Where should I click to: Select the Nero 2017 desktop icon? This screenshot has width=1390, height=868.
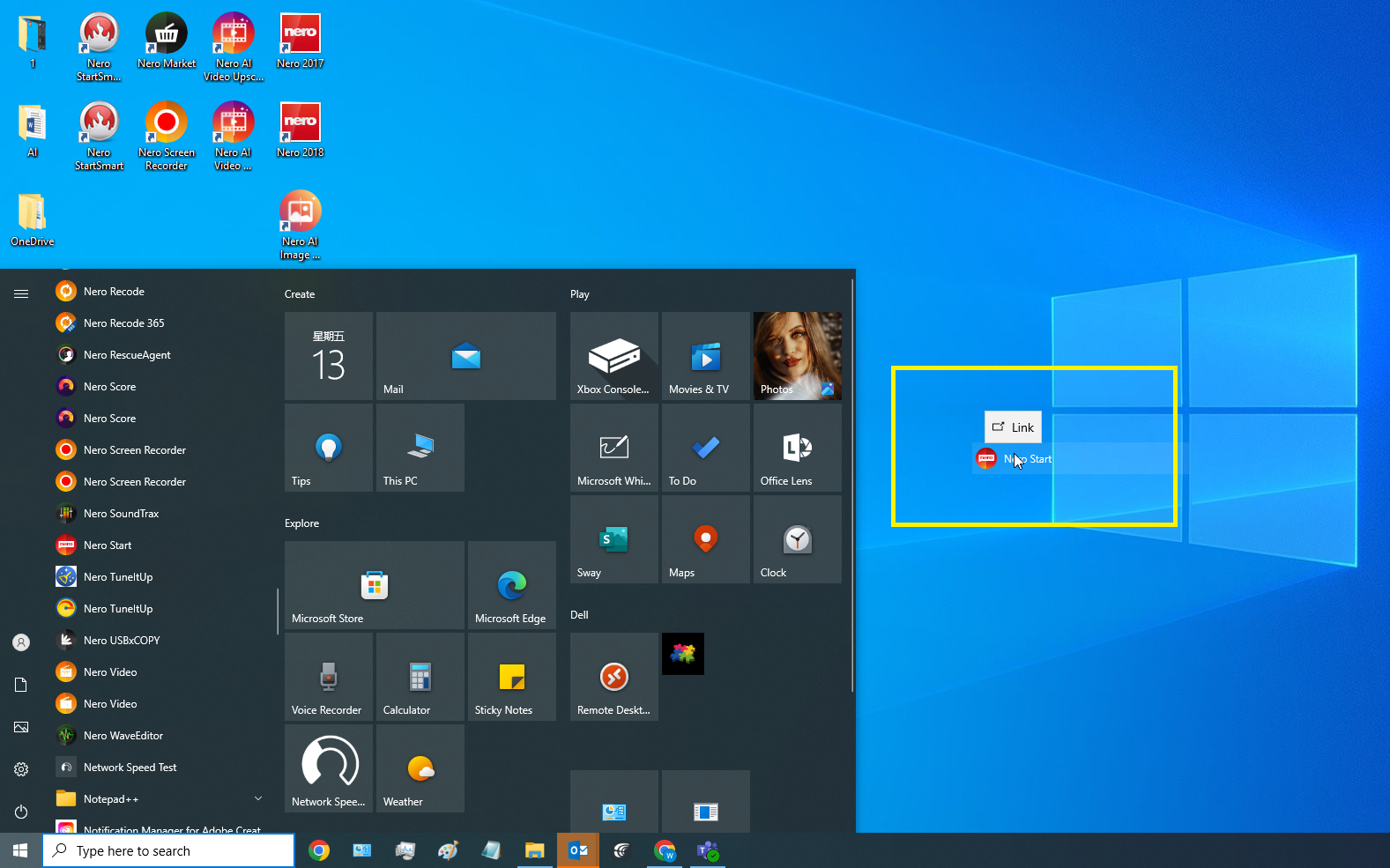pyautogui.click(x=301, y=41)
